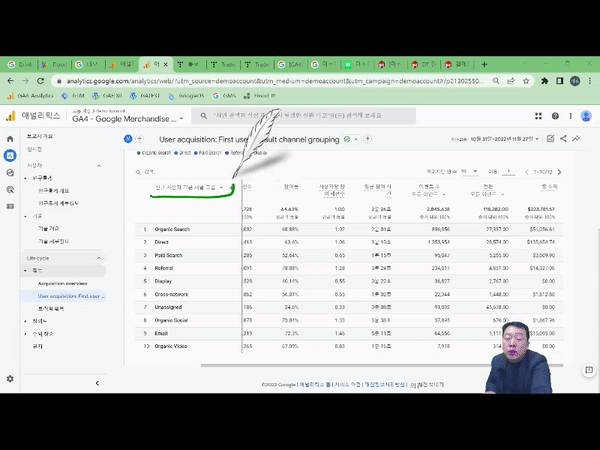Viewport: 600px width, 450px height.
Task: Click the Admin gear icon at bottom left
Action: pos(10,379)
